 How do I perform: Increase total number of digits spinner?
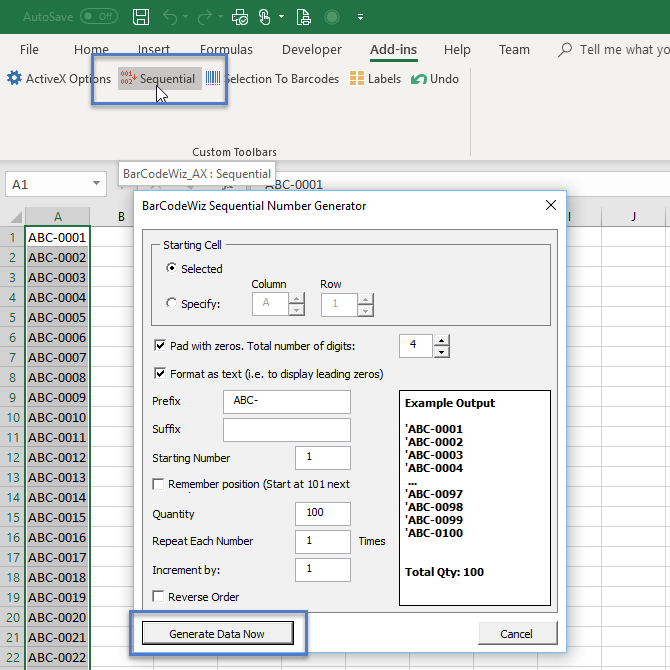pos(442,341)
